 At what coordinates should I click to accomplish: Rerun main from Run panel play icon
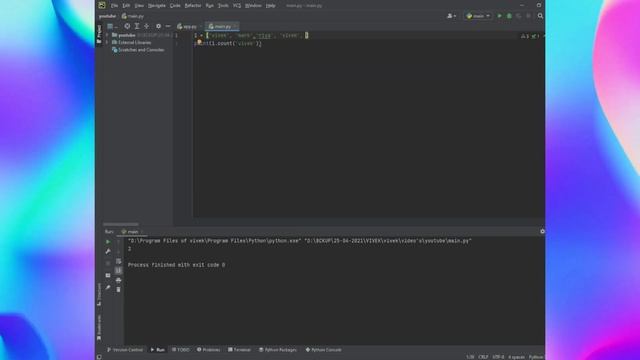108,242
